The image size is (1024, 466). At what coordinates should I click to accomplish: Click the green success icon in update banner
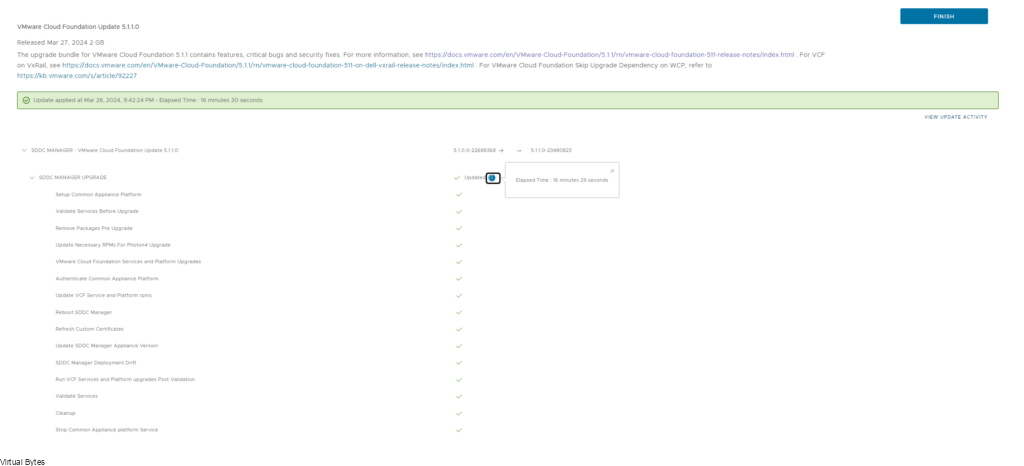[x=26, y=100]
